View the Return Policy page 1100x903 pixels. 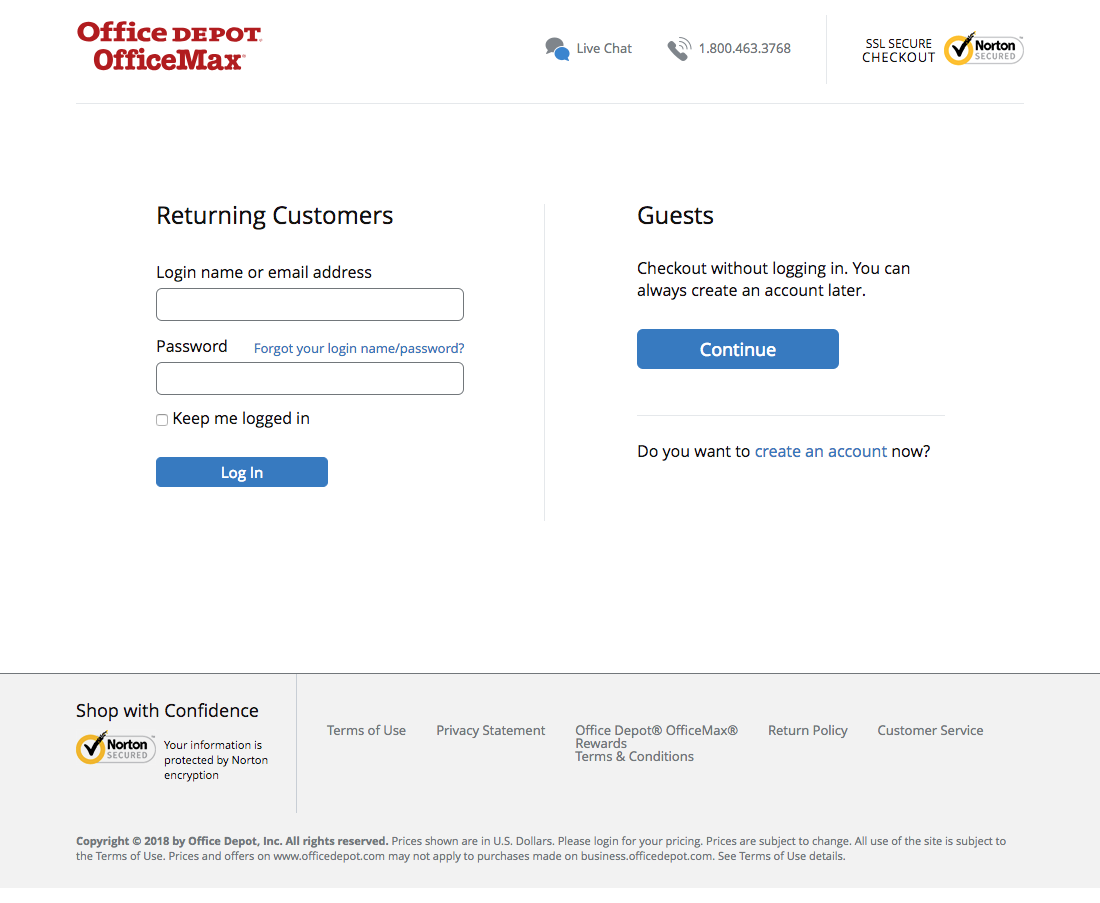tap(807, 730)
